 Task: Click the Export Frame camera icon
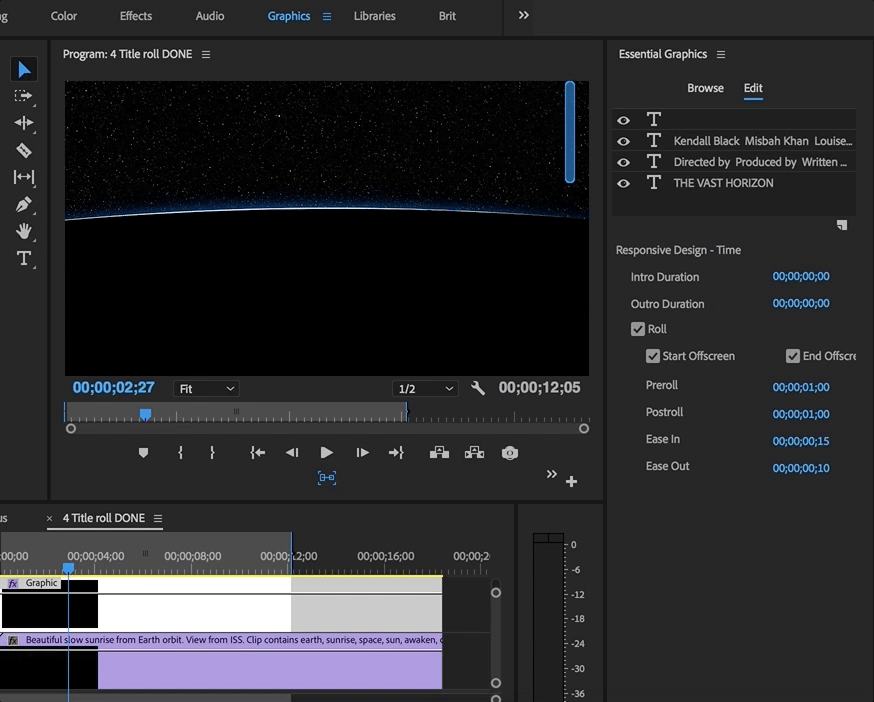click(510, 453)
